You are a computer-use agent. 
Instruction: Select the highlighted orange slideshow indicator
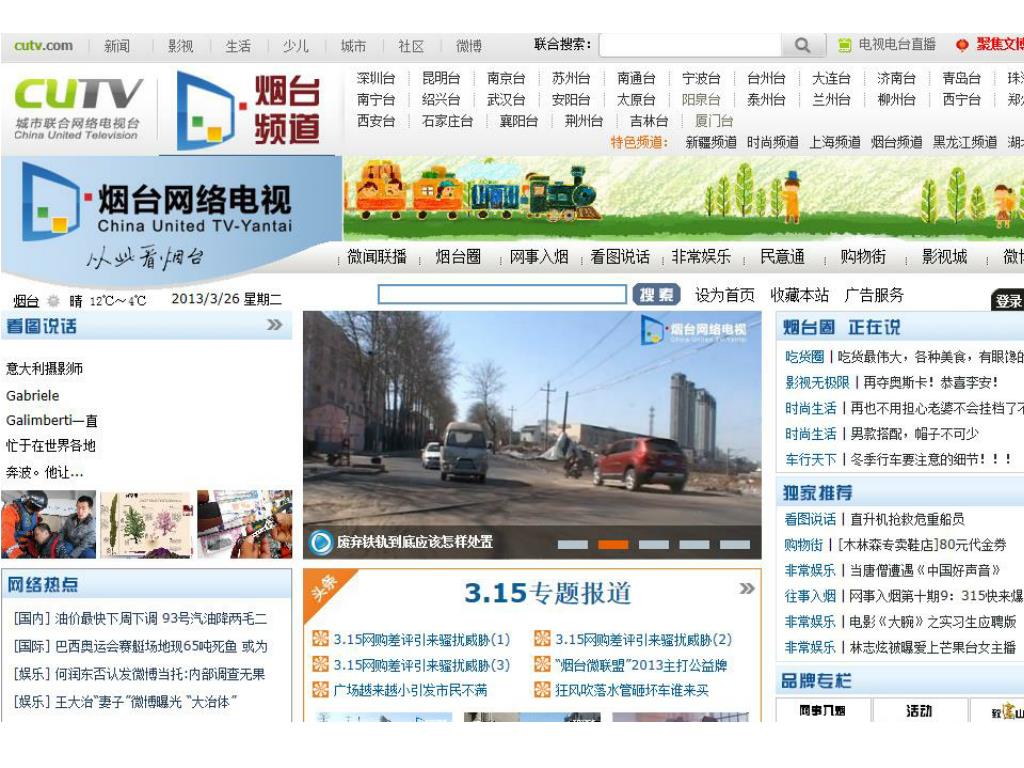(613, 545)
